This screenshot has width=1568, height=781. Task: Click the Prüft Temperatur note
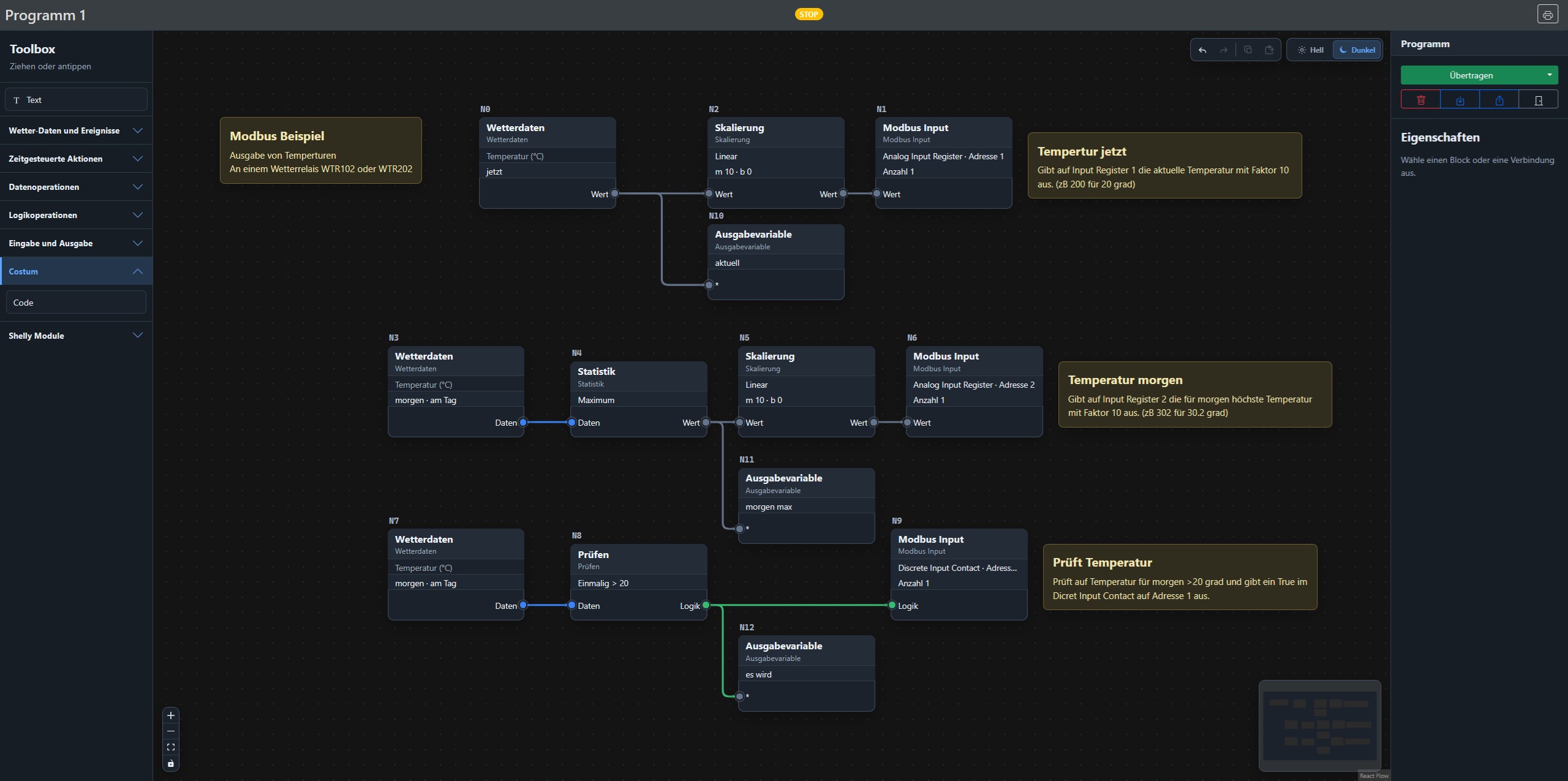coord(1180,577)
